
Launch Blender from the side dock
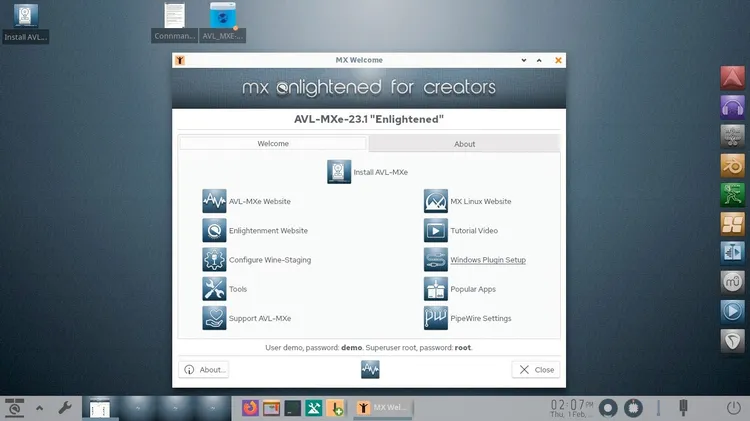pos(732,166)
